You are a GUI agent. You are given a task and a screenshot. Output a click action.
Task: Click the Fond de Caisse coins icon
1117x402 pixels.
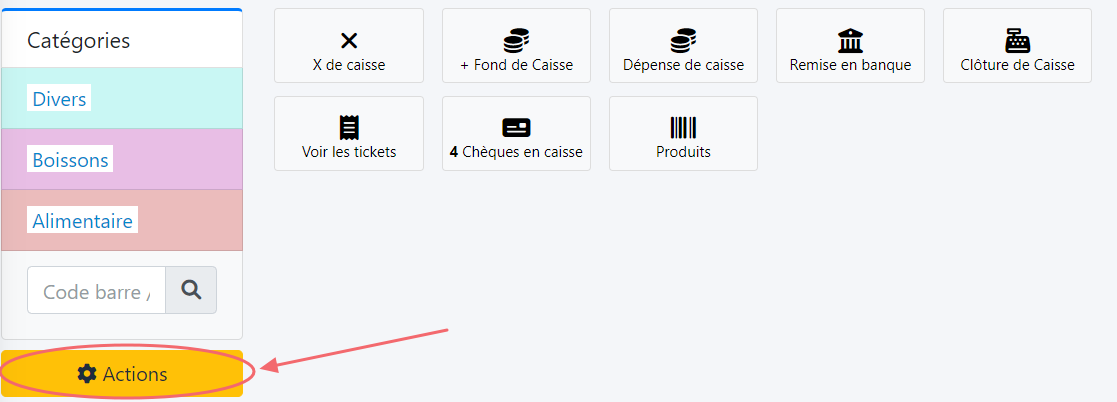(516, 41)
